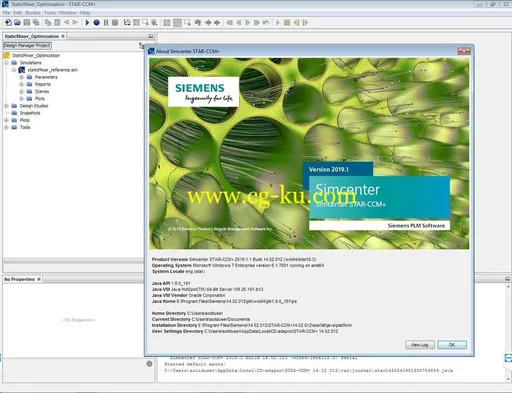Click the Save All toolbar icon

(36, 22)
